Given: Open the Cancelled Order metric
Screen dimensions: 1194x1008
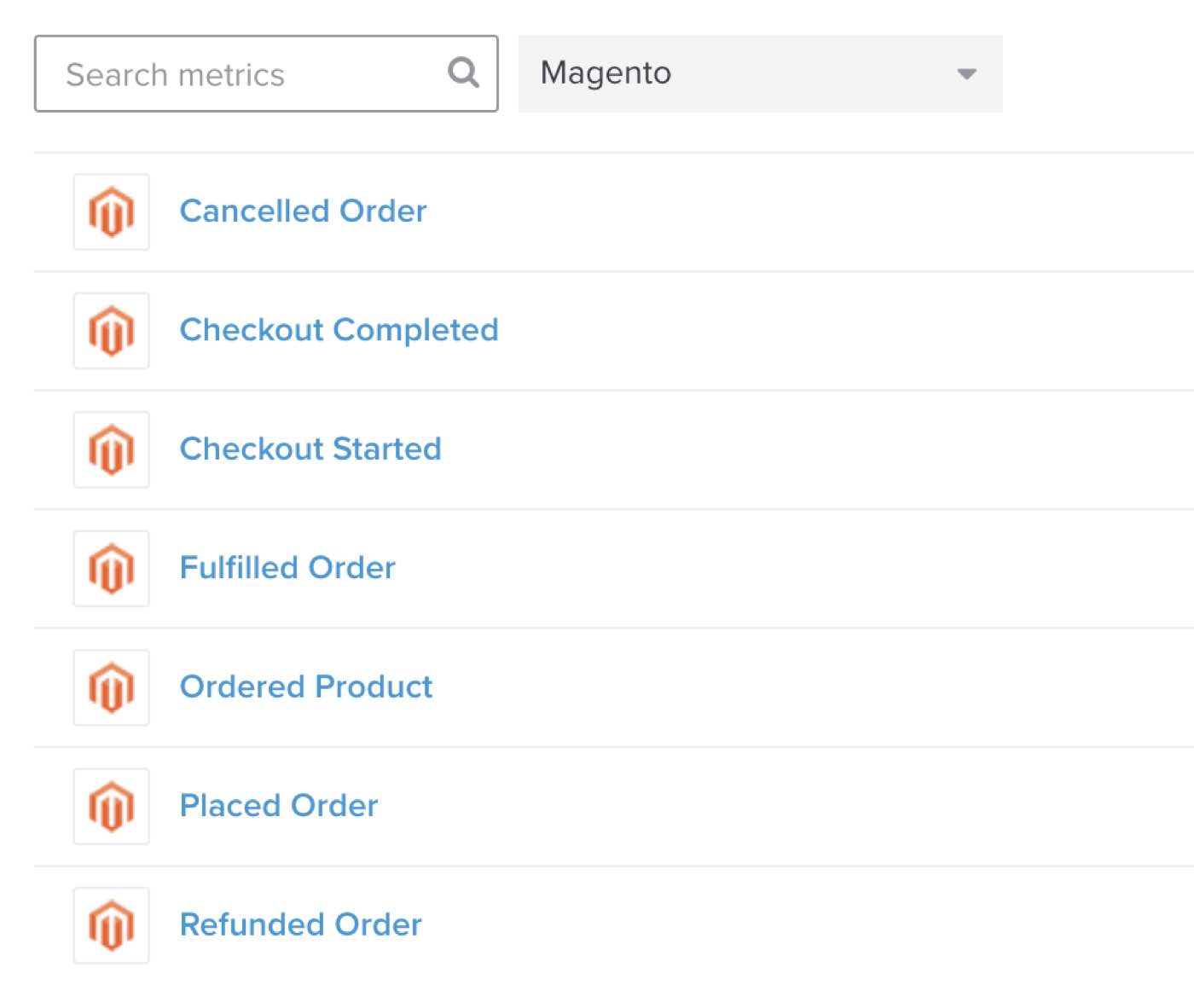Looking at the screenshot, I should (303, 211).
